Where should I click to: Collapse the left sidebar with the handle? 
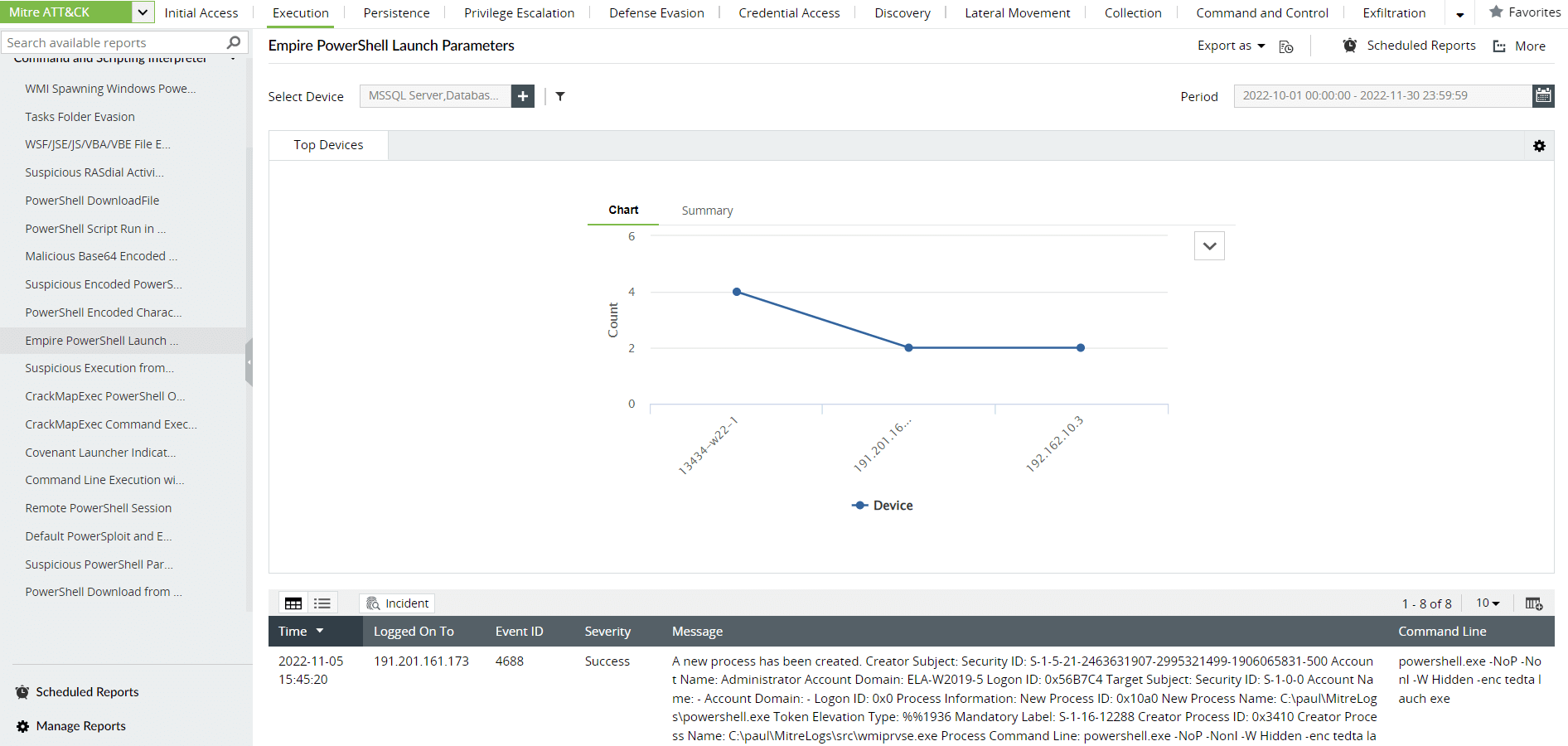tap(249, 362)
